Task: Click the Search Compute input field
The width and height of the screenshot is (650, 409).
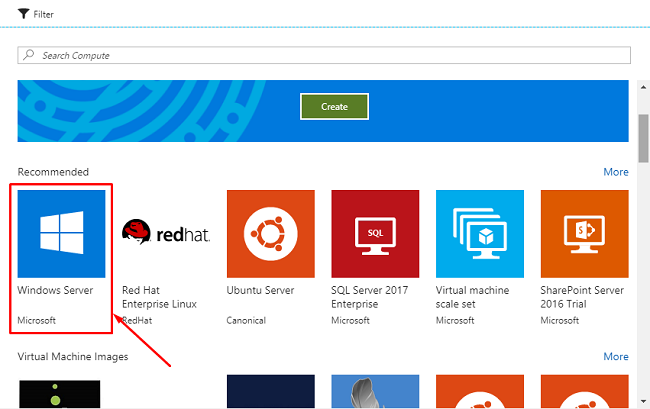Action: pyautogui.click(x=324, y=55)
